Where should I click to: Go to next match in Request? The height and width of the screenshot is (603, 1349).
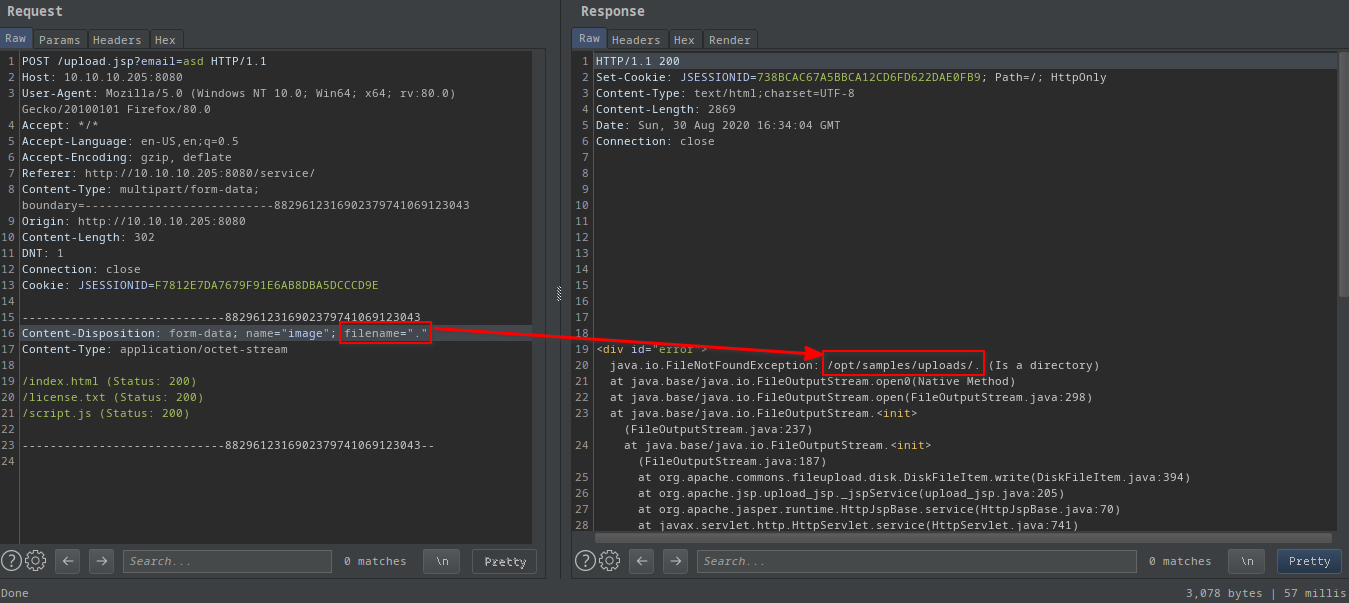click(x=101, y=561)
